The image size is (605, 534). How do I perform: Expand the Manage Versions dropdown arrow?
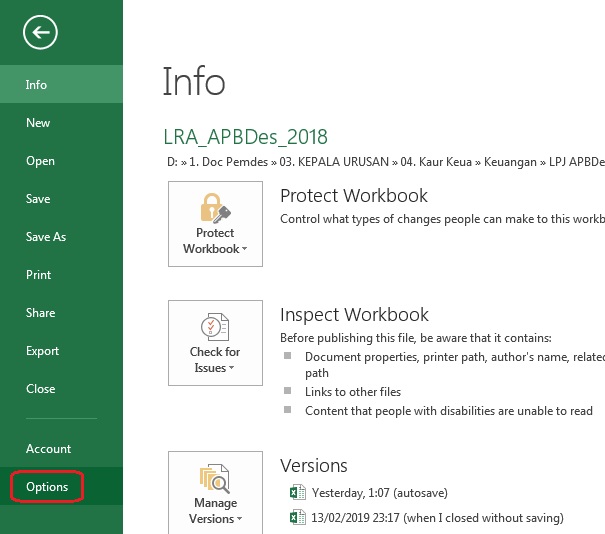tap(240, 519)
